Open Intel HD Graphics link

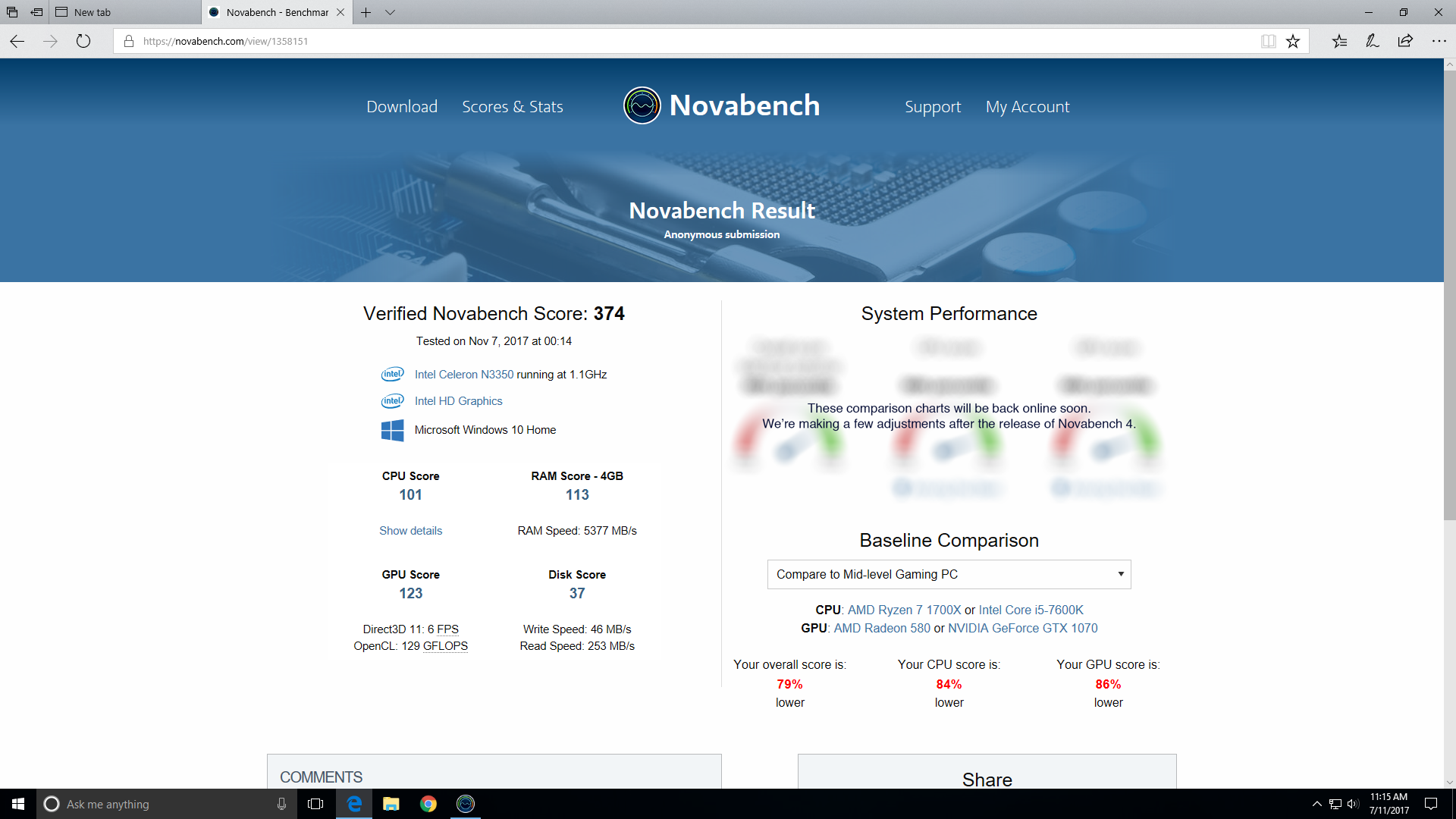point(458,401)
